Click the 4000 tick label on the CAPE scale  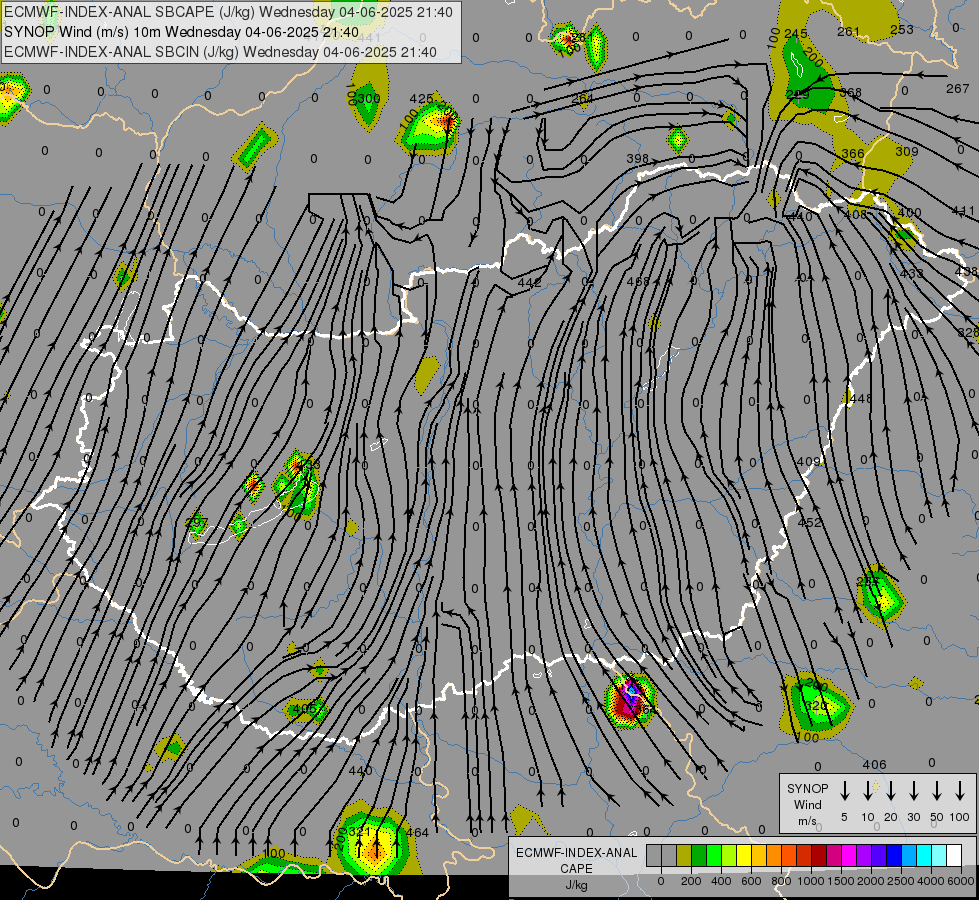931,881
